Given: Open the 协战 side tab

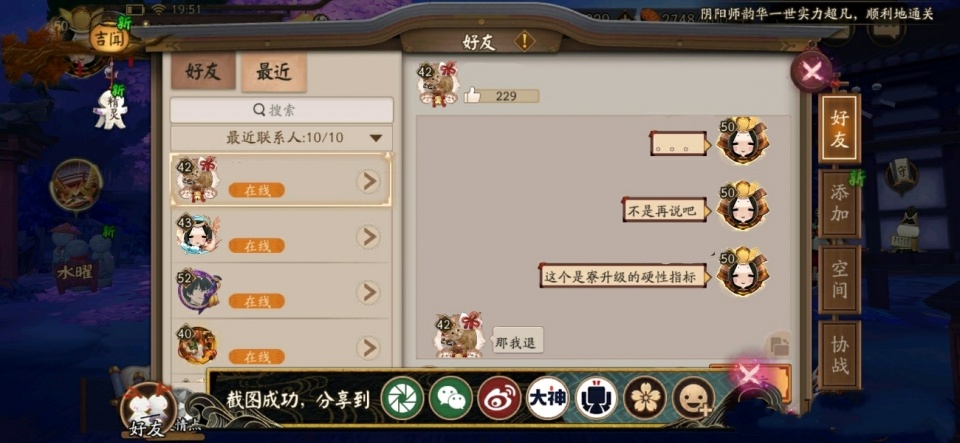Looking at the screenshot, I should (x=839, y=356).
